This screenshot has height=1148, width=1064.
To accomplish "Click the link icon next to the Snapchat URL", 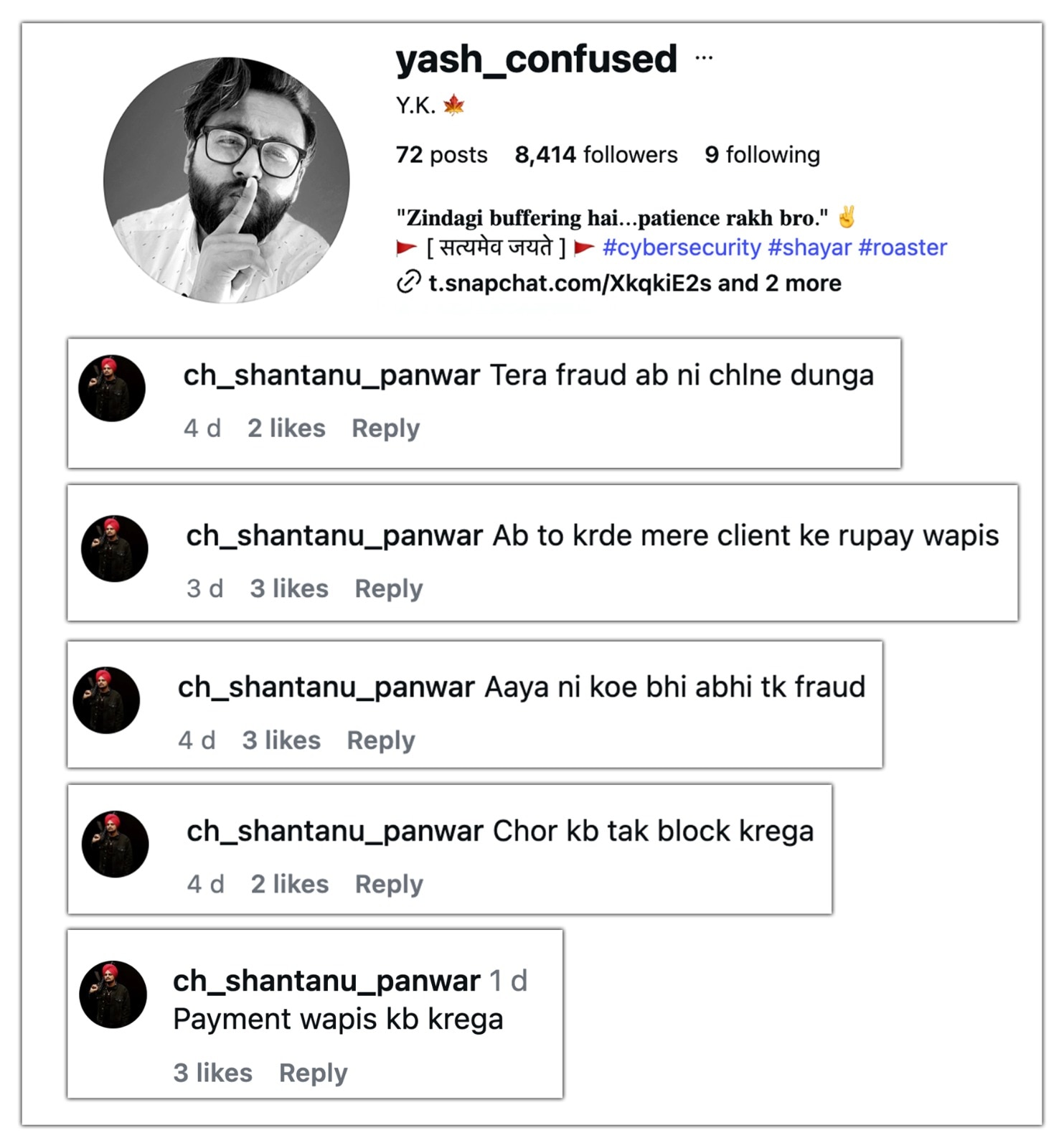I will tap(408, 283).
